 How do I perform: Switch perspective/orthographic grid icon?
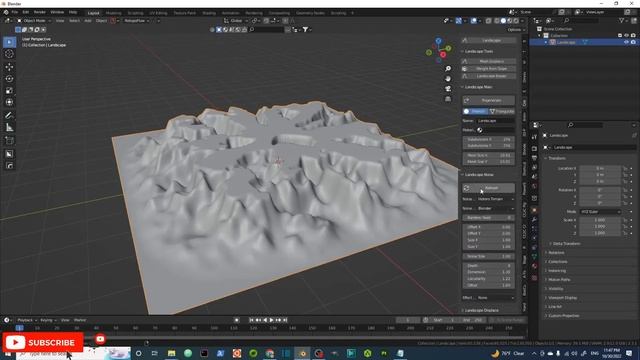tap(448, 99)
